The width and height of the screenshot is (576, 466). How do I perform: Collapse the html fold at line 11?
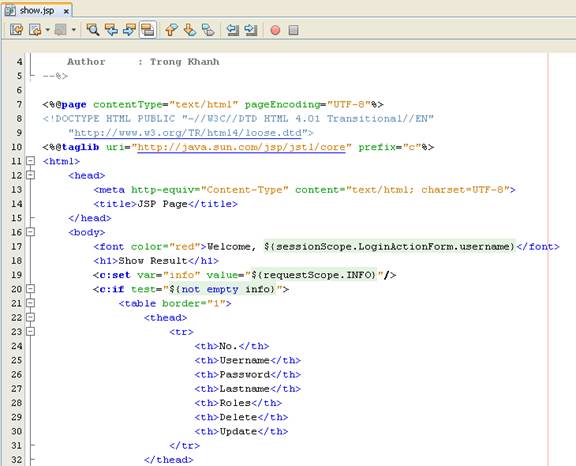[30, 161]
